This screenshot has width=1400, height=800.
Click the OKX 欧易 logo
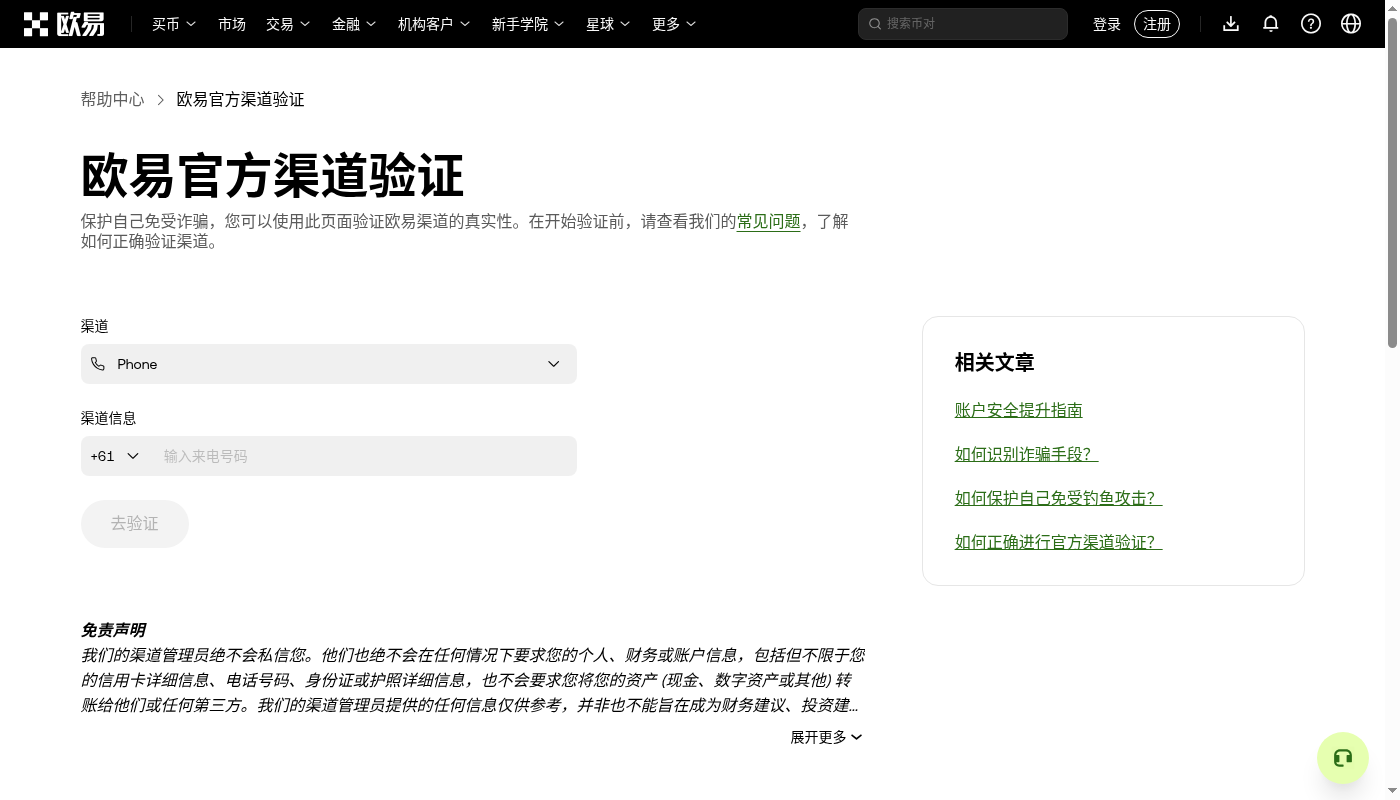click(x=64, y=24)
